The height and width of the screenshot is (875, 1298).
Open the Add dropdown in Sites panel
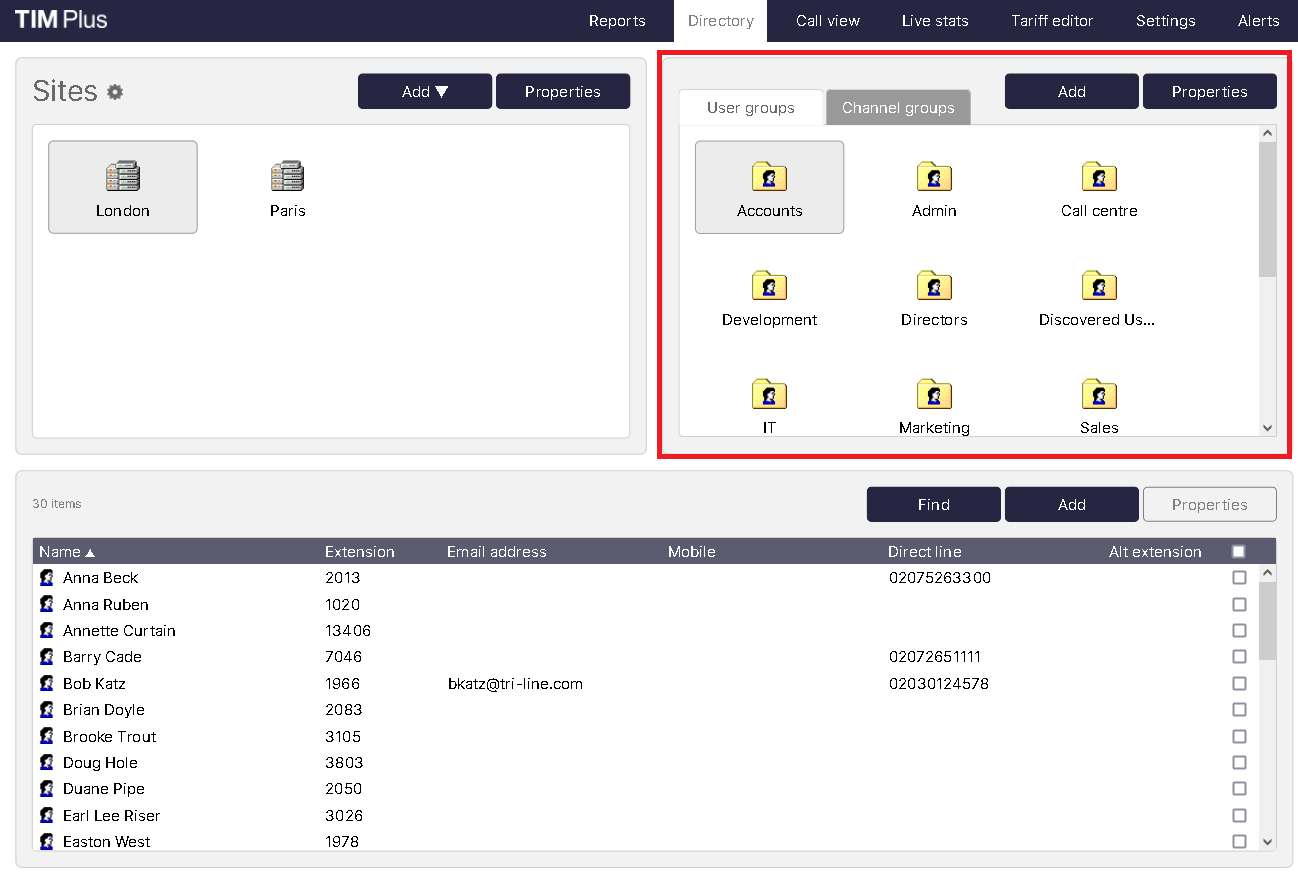(424, 91)
